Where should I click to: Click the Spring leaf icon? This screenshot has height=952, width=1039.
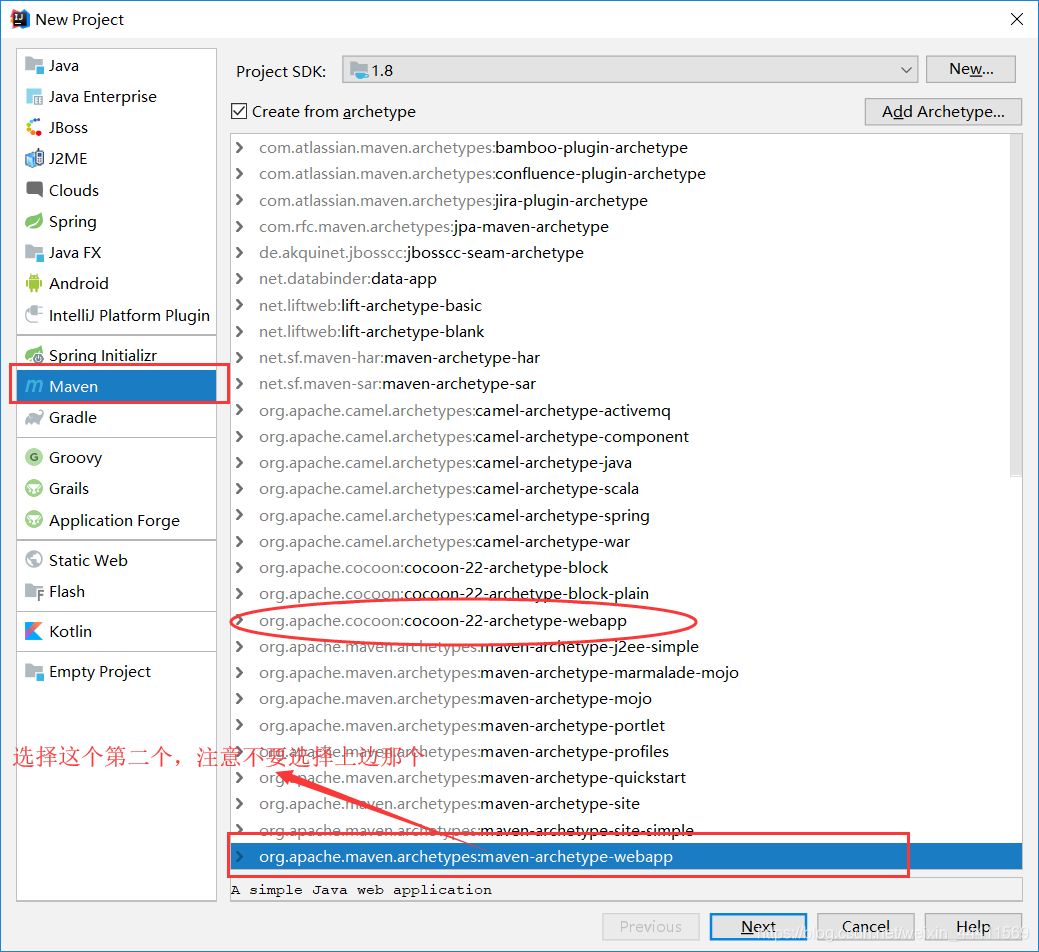tap(34, 221)
